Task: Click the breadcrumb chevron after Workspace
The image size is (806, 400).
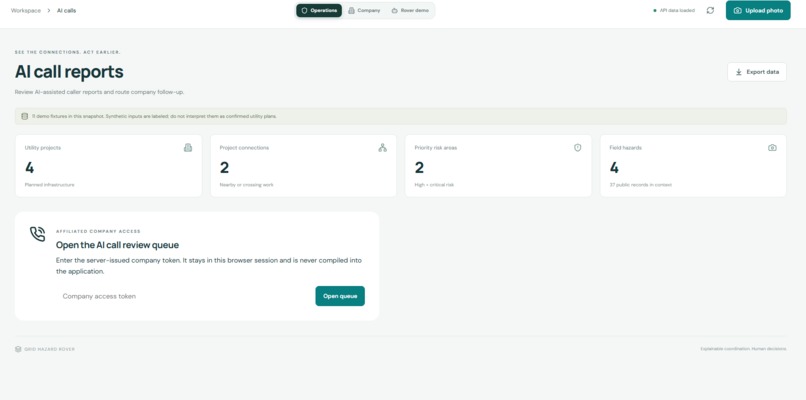Action: [x=48, y=10]
